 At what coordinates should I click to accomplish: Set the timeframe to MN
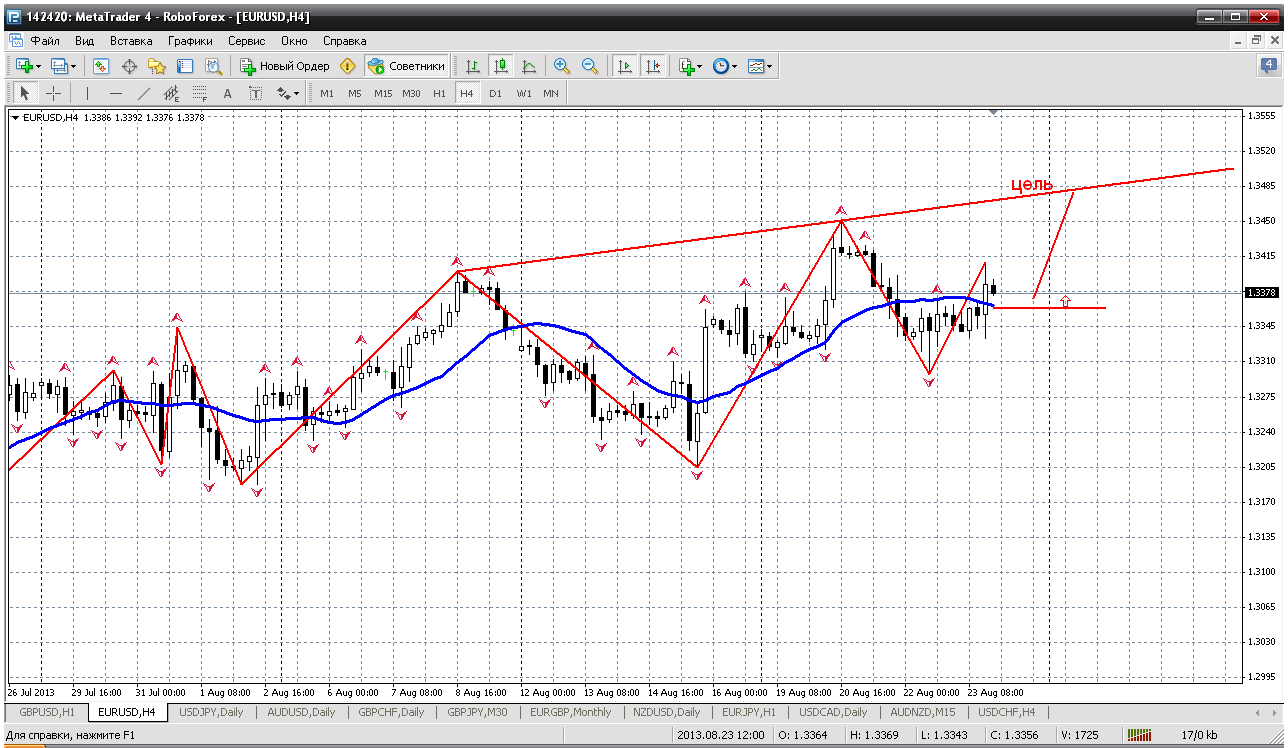(551, 93)
